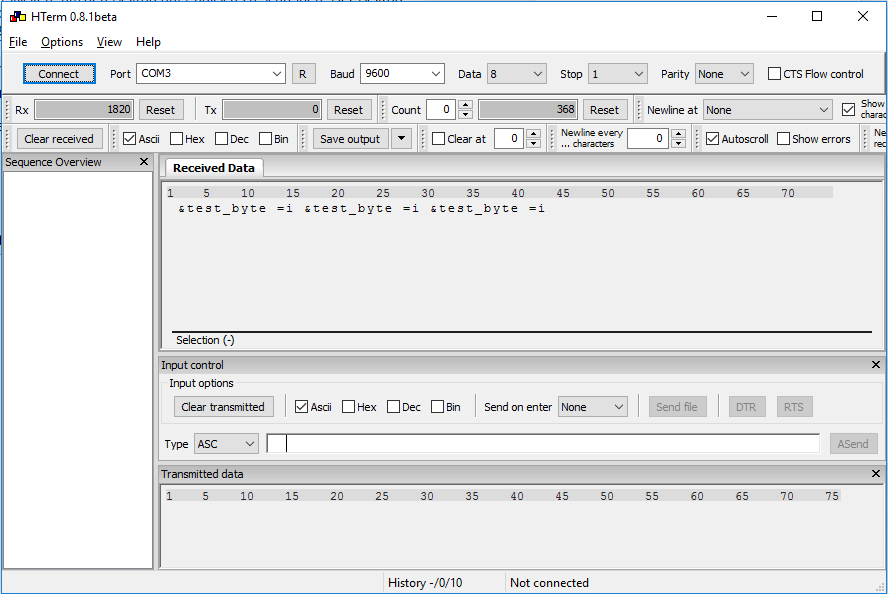
Task: Open the File menu
Action: coord(18,42)
